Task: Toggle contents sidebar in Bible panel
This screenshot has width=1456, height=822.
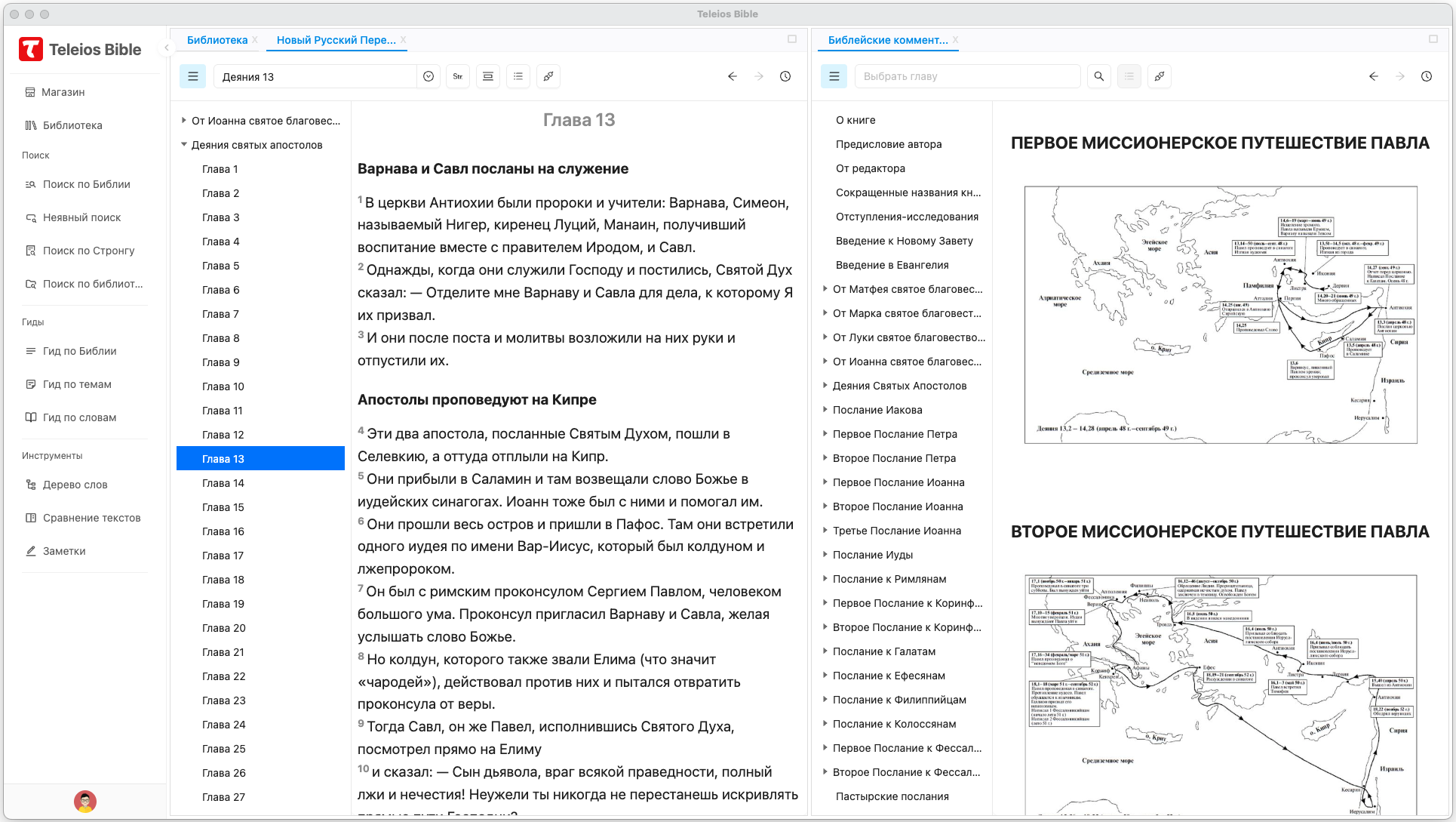Action: tap(192, 76)
